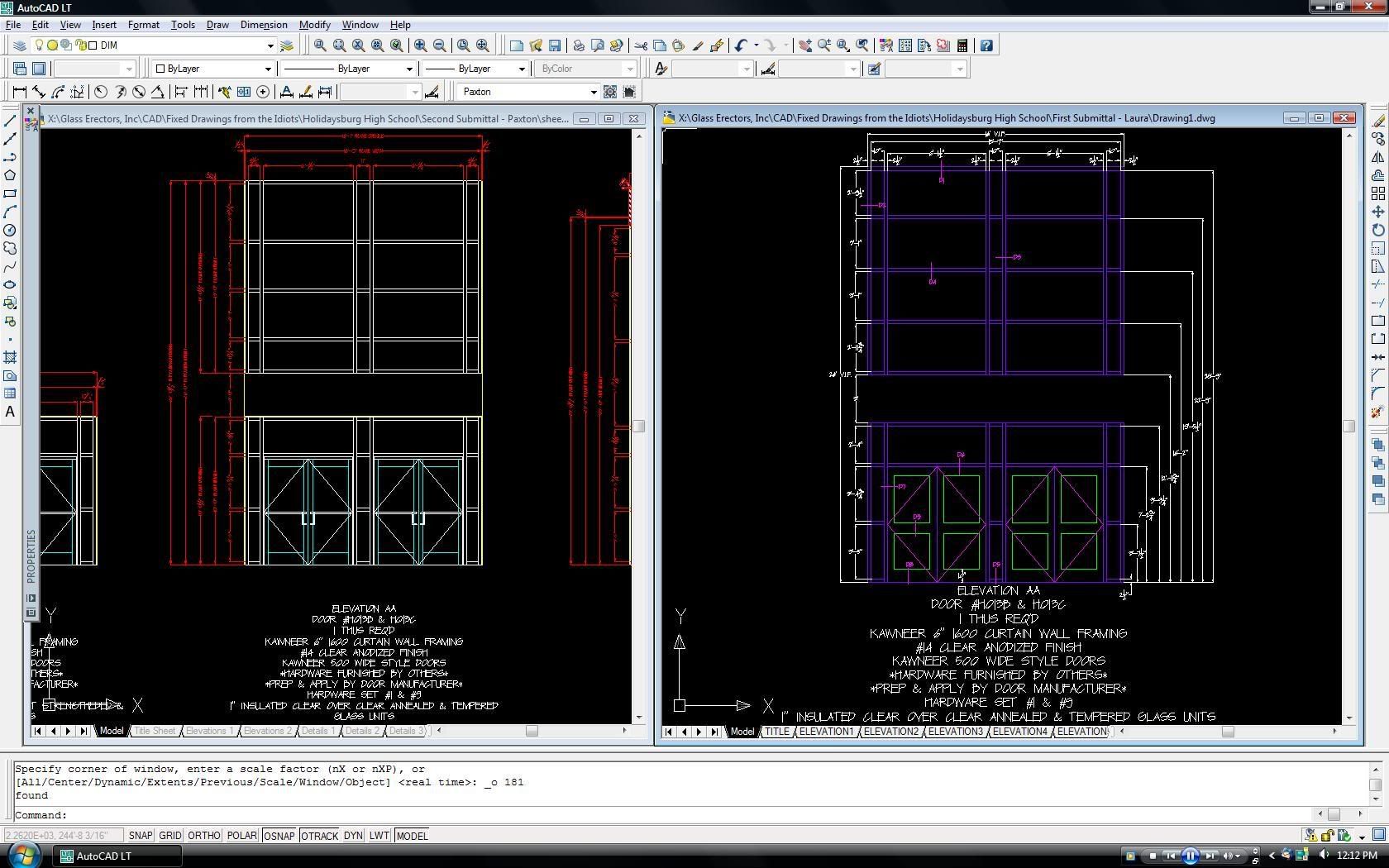Click the Drawing1 horizontal scrollbar thumb
Screen dimensions: 1389x868
pos(1228,732)
